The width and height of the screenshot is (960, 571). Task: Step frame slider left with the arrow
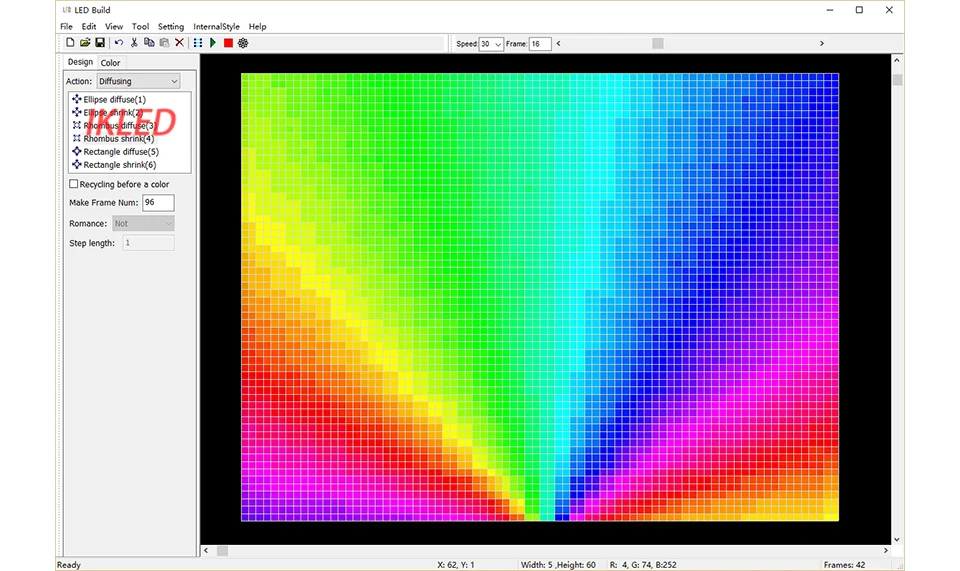(558, 43)
